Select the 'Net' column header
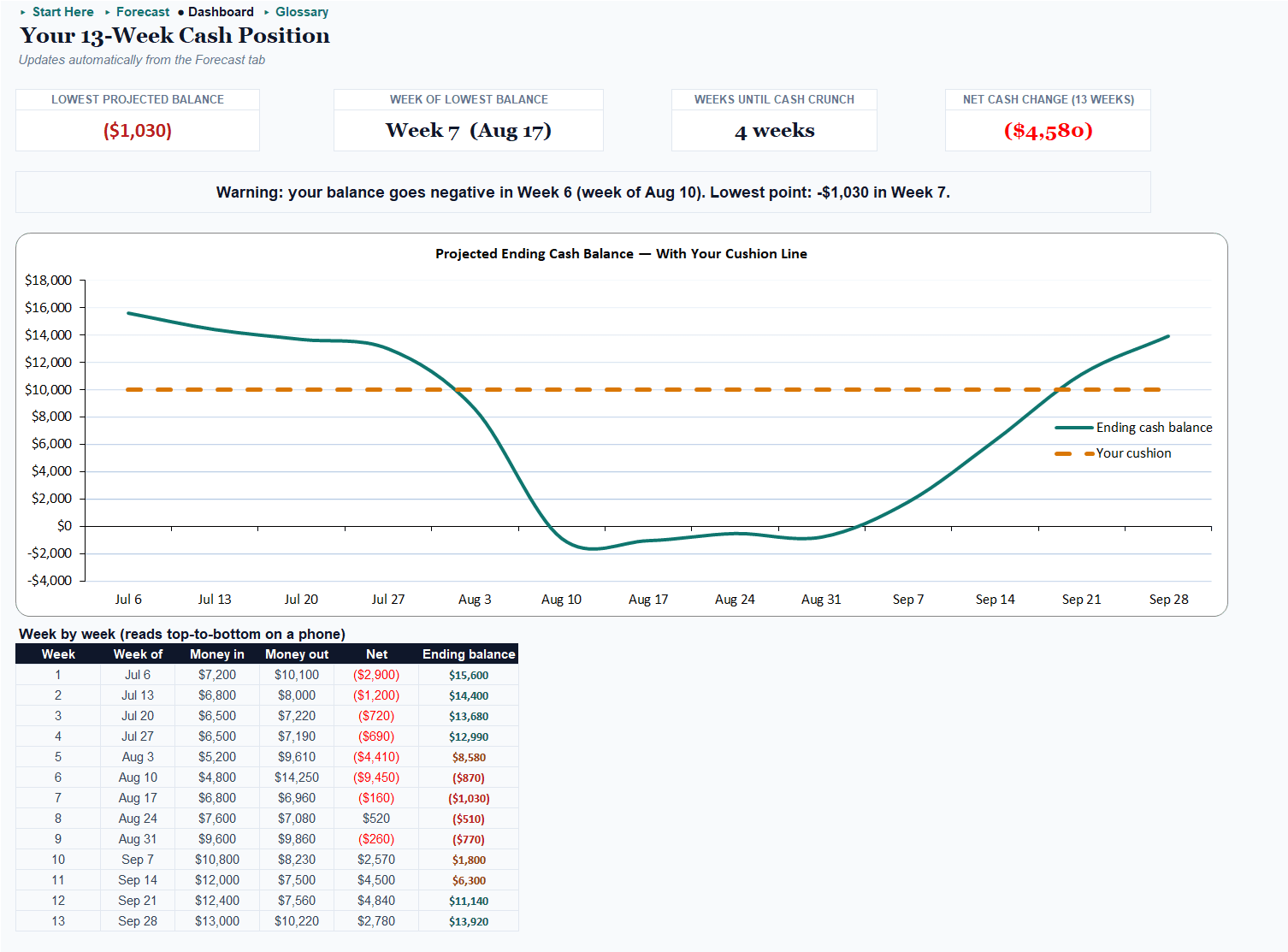The width and height of the screenshot is (1288, 952). 376,654
